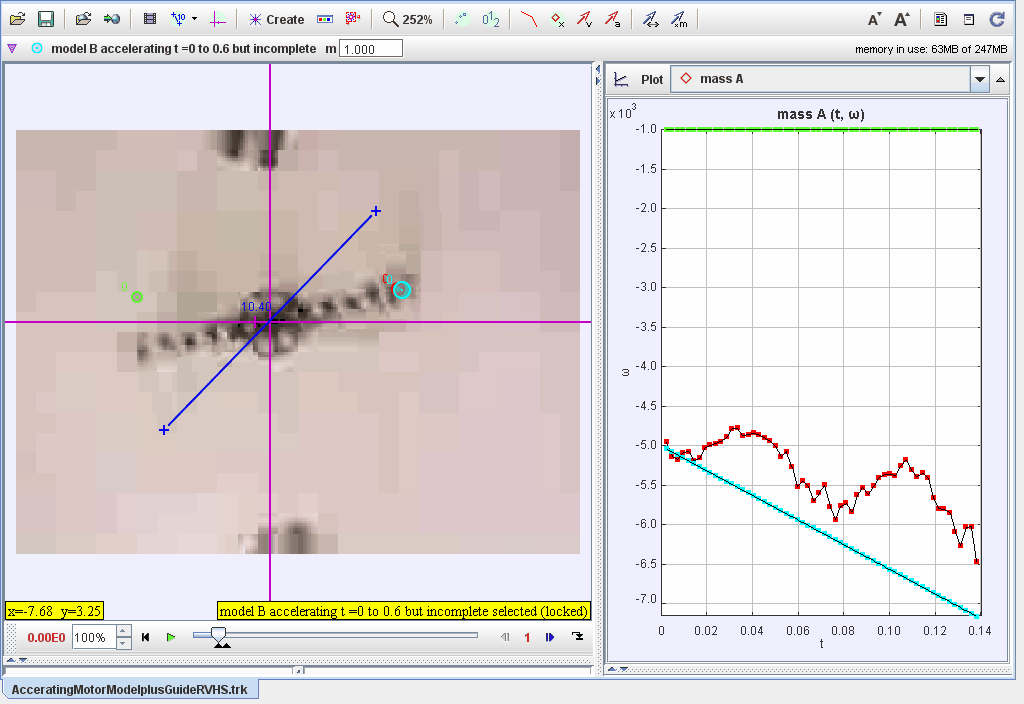Toggle acceleration vectors icon

[x=613, y=19]
